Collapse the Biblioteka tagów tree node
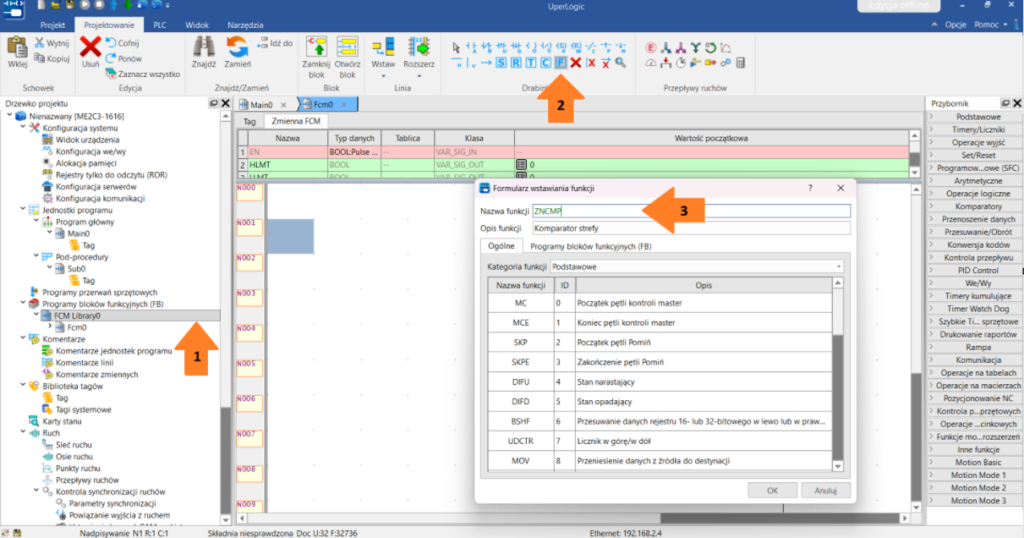Screen dimensions: 1024x538 (x=23, y=385)
